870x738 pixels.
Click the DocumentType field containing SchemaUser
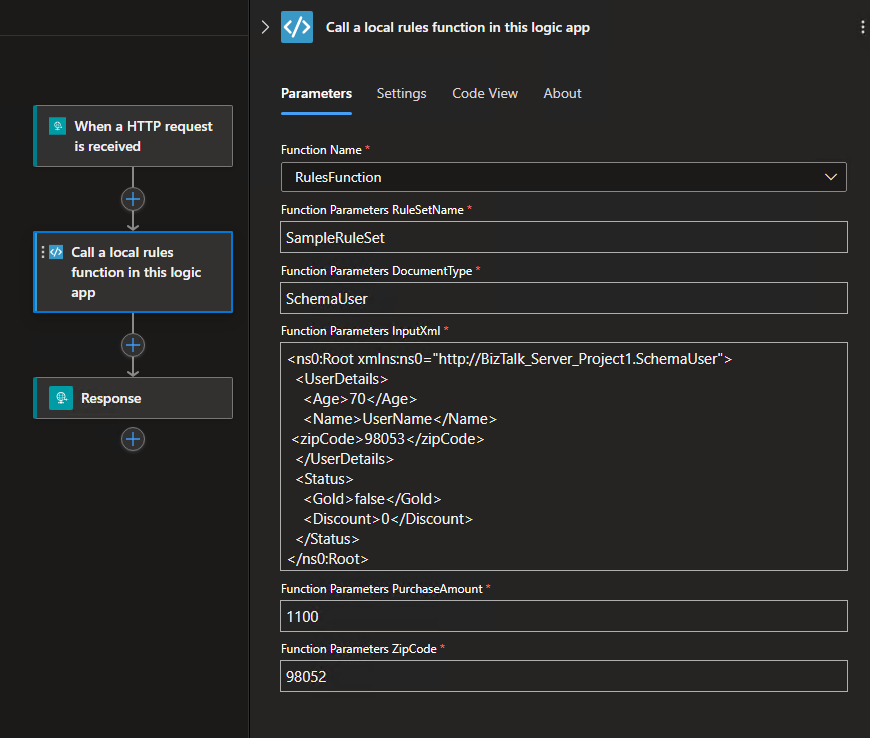coord(564,298)
